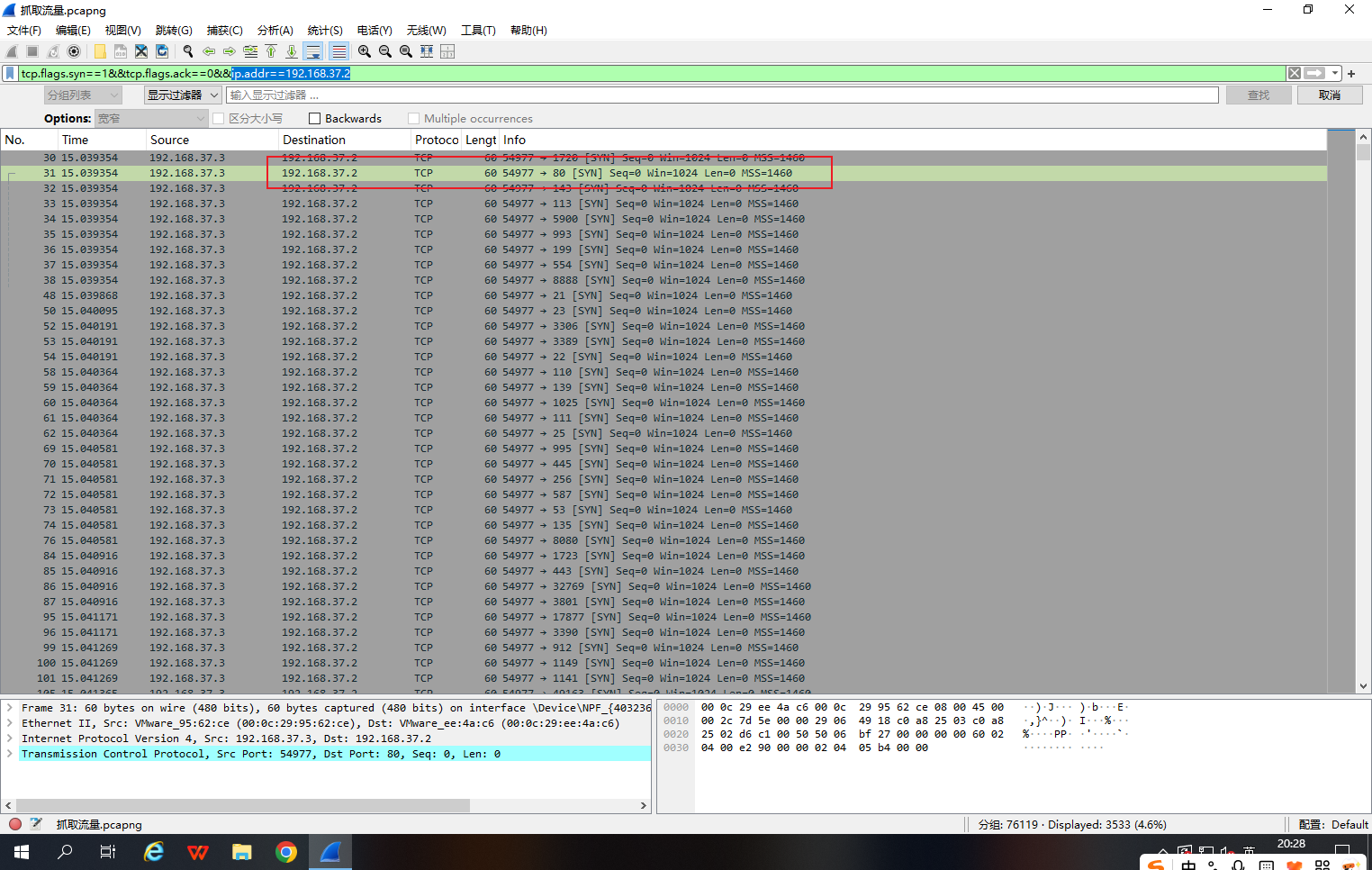
Task: Open capture file comment editor in status bar
Action: 37,824
